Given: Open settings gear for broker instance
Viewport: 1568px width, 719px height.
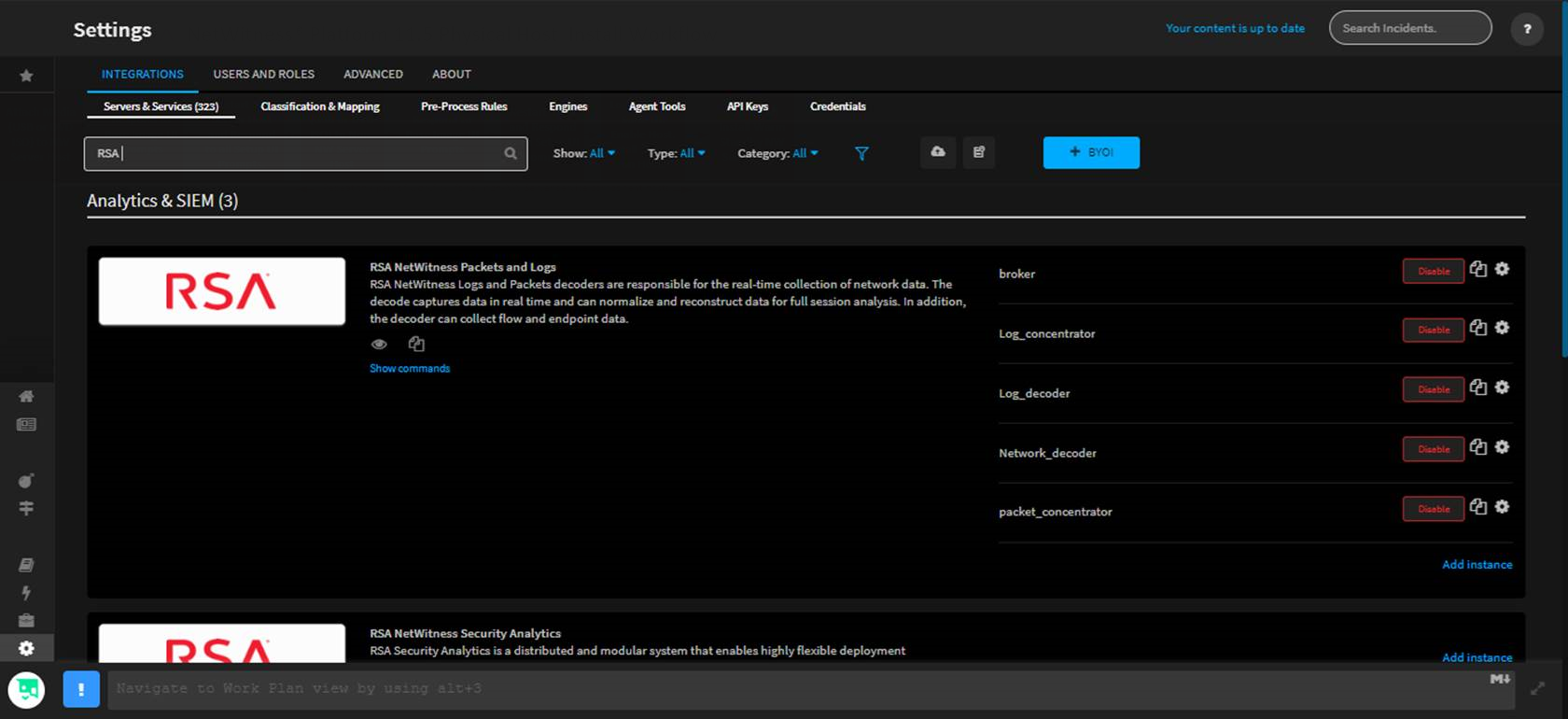Looking at the screenshot, I should [1502, 269].
